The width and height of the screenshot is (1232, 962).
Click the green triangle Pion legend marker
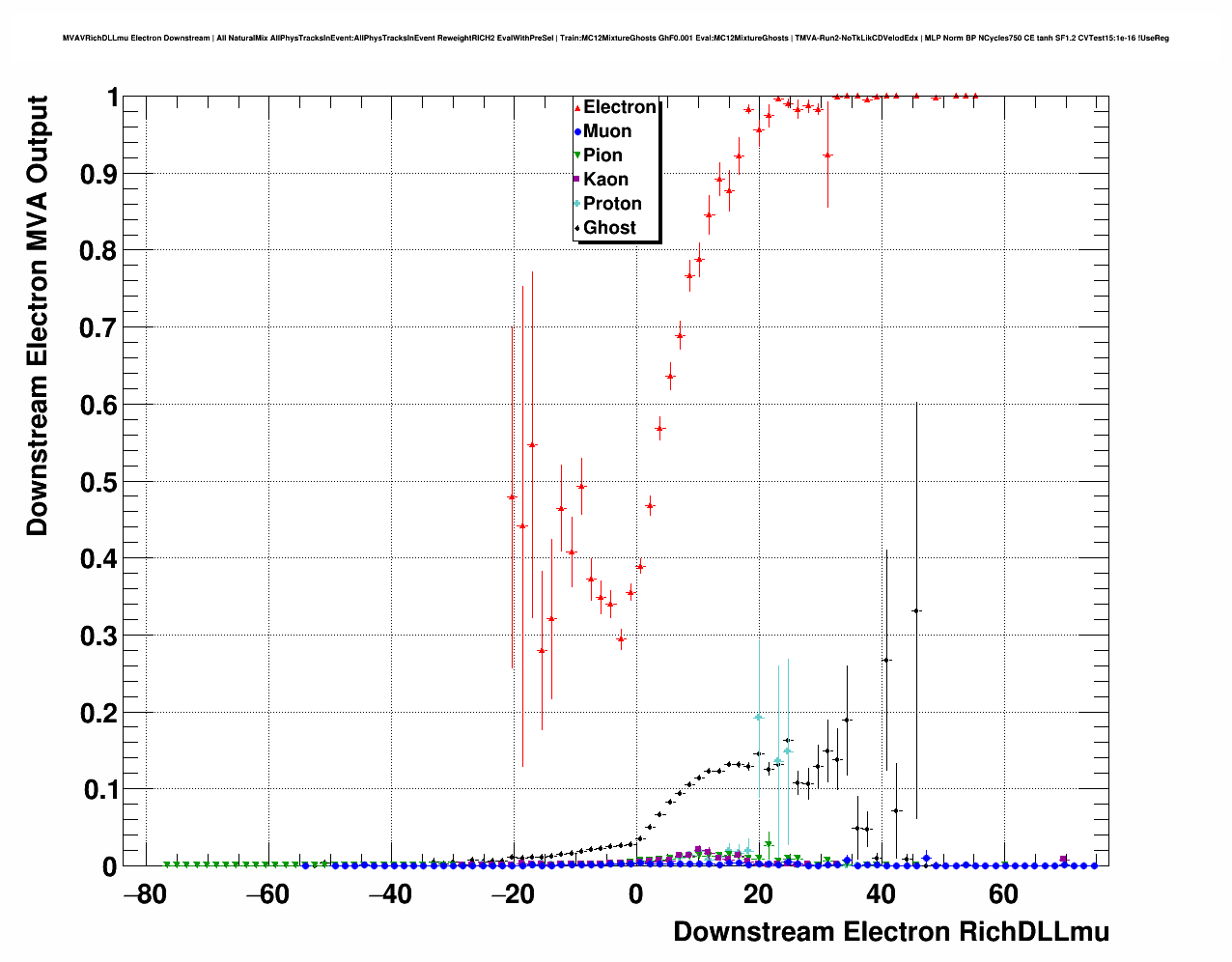click(x=577, y=156)
